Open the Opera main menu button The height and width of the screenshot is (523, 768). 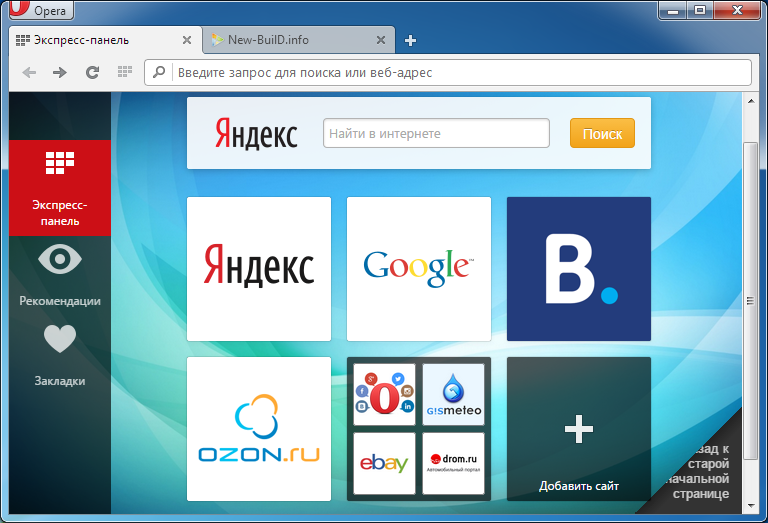pos(41,9)
